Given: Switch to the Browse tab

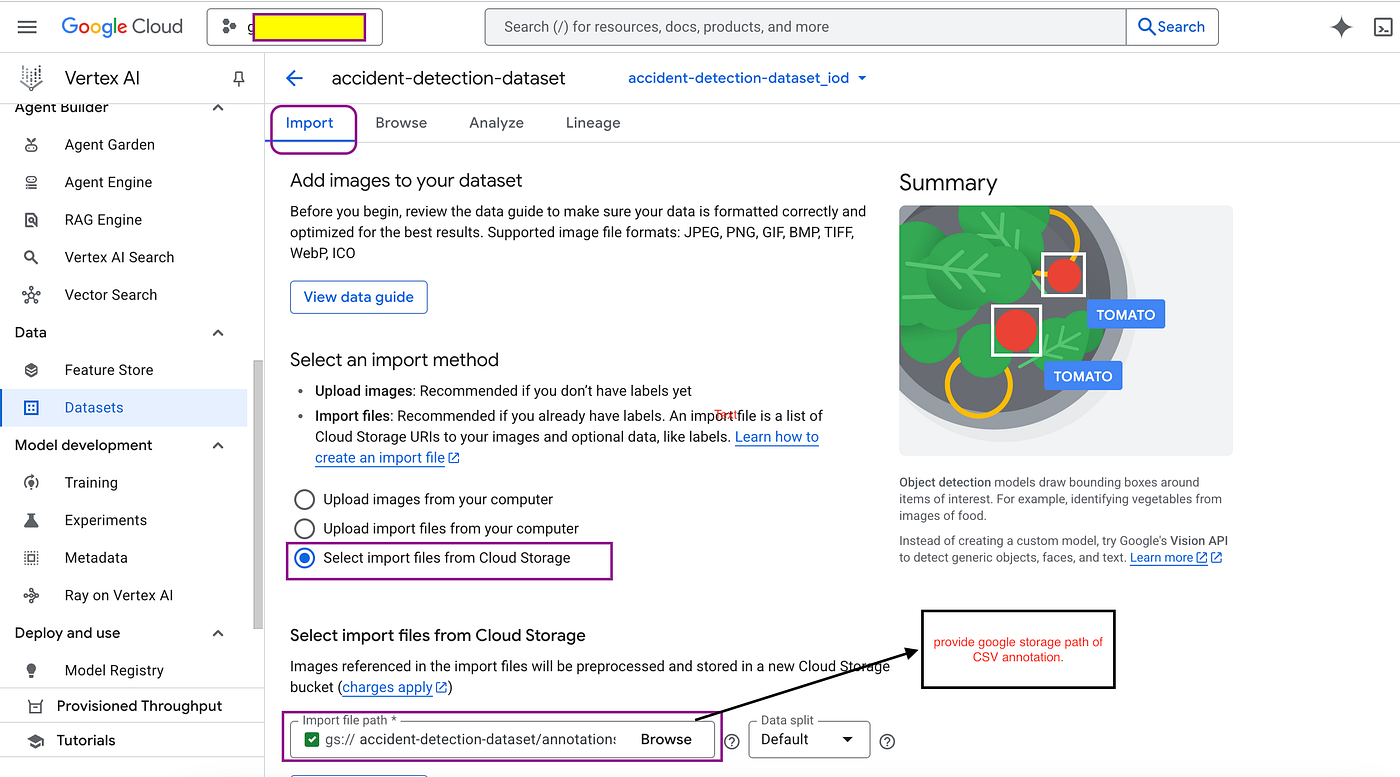Looking at the screenshot, I should [x=401, y=123].
